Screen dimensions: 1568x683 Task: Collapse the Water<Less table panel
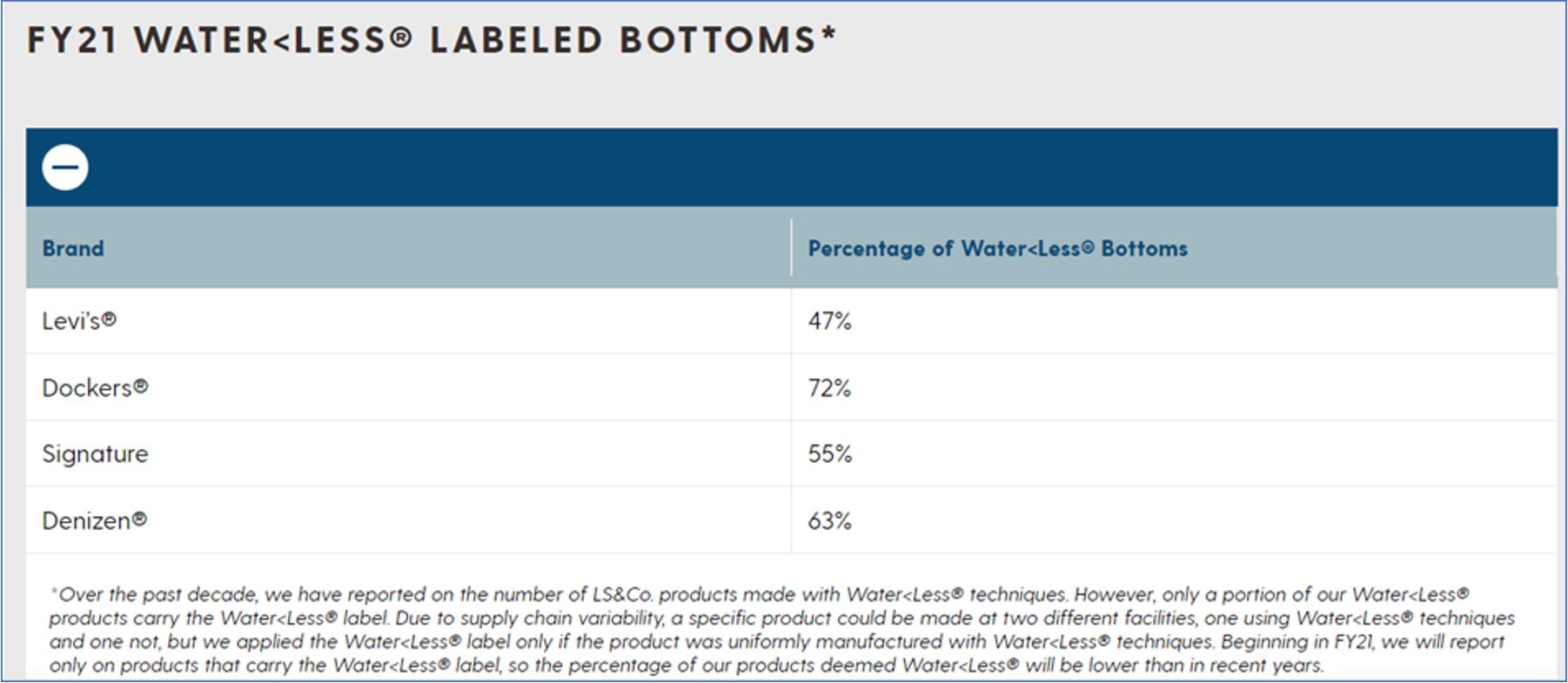click(64, 166)
